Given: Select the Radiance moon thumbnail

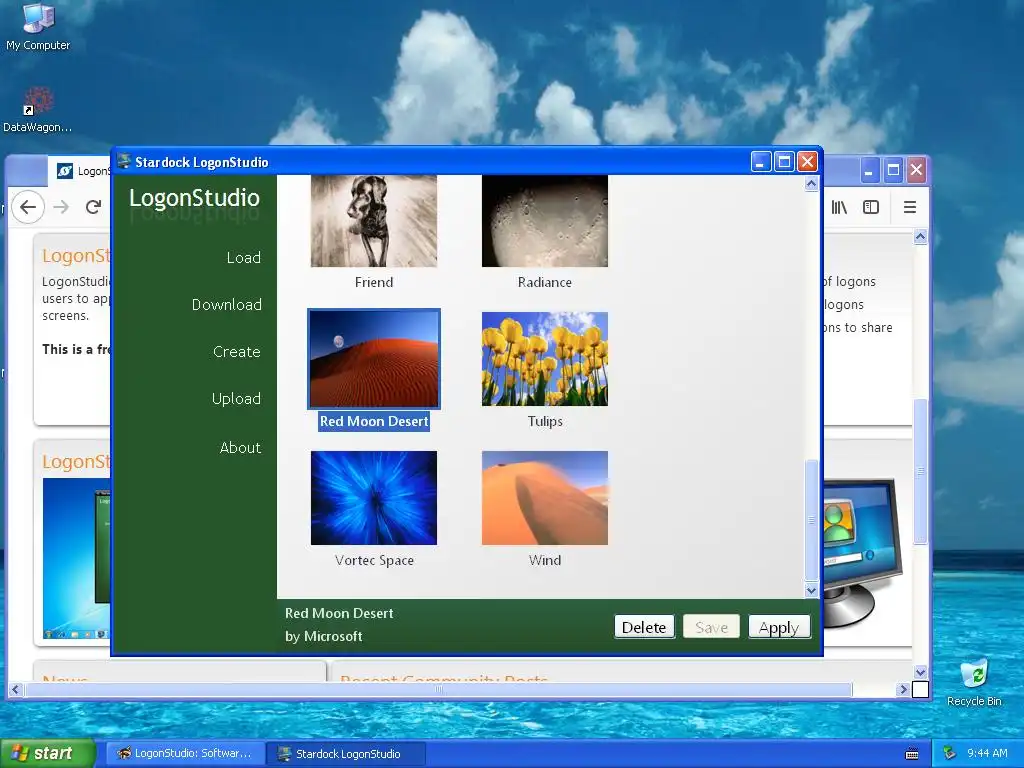Looking at the screenshot, I should click(545, 221).
